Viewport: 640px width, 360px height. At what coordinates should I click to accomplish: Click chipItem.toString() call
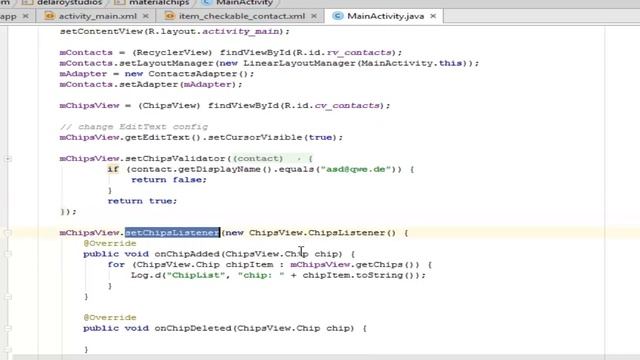coord(358,275)
